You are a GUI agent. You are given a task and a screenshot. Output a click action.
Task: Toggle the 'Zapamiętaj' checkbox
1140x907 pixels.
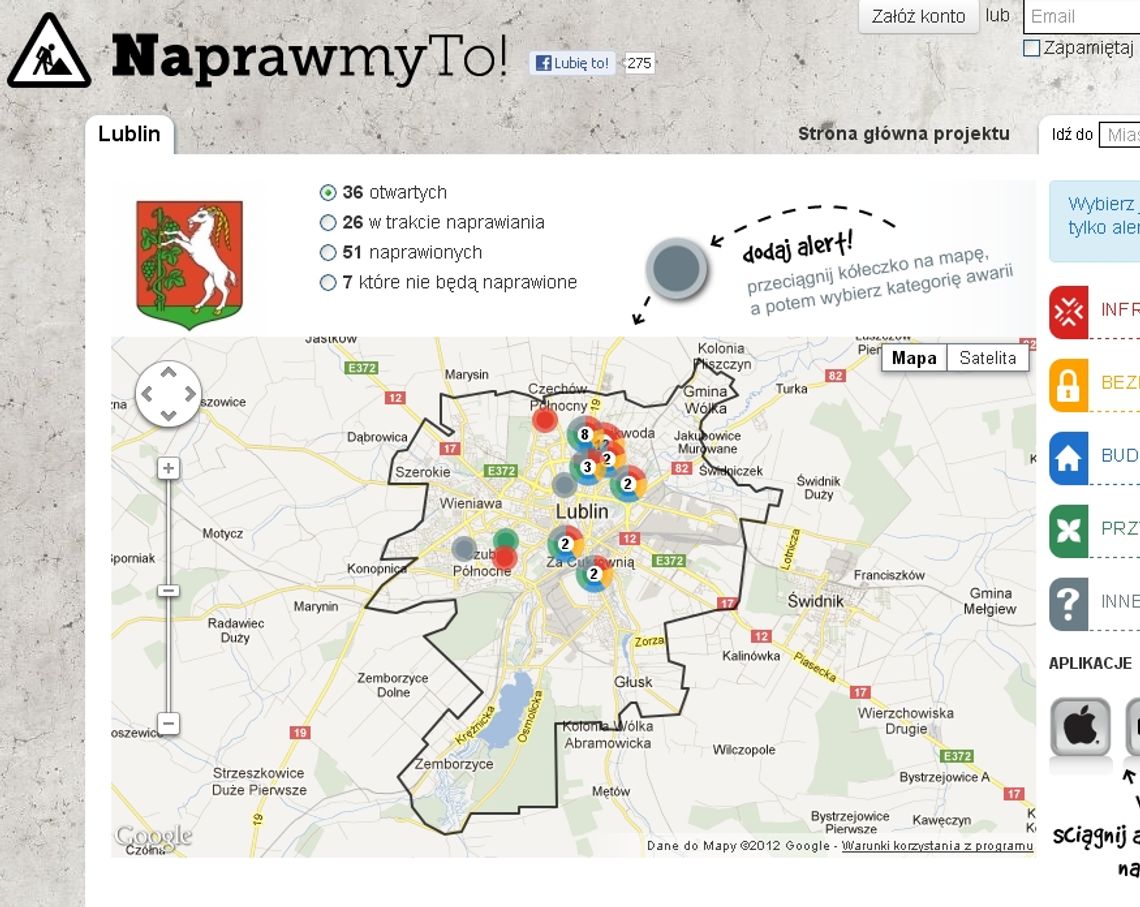point(1031,48)
